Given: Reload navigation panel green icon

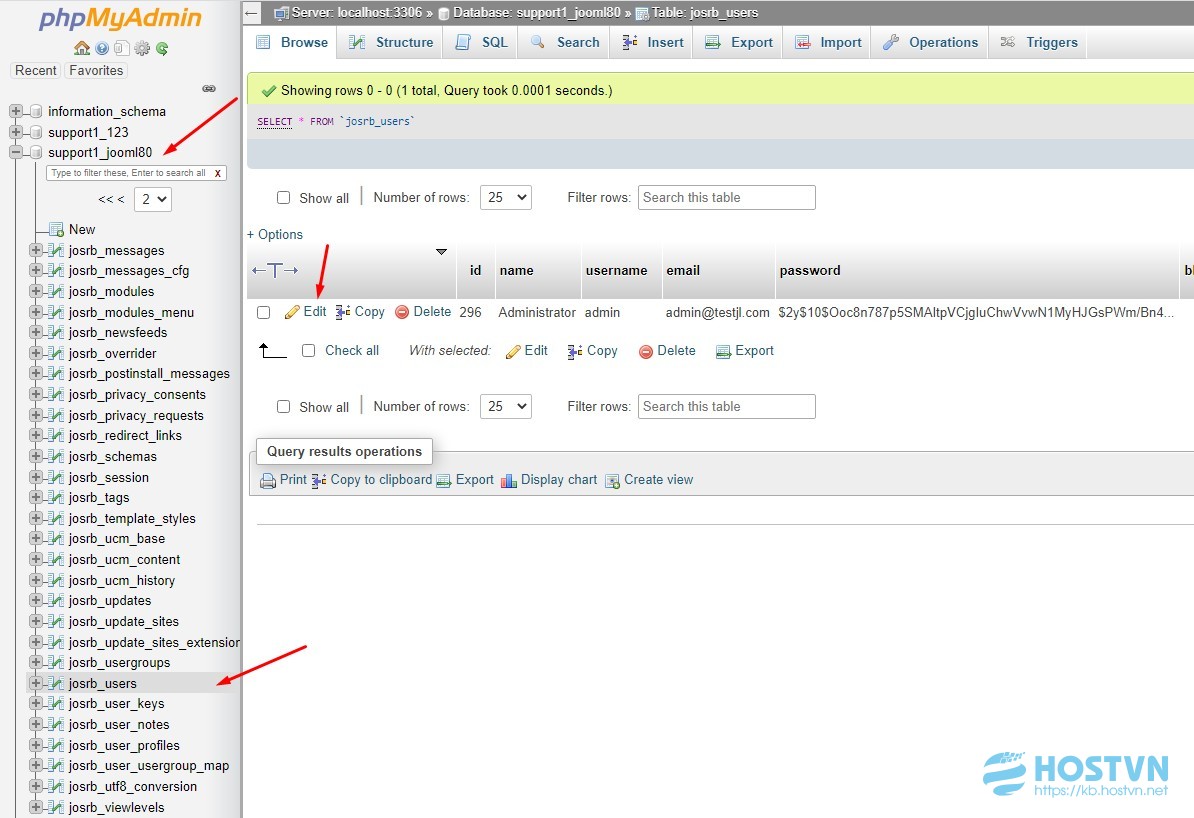Looking at the screenshot, I should [x=161, y=48].
